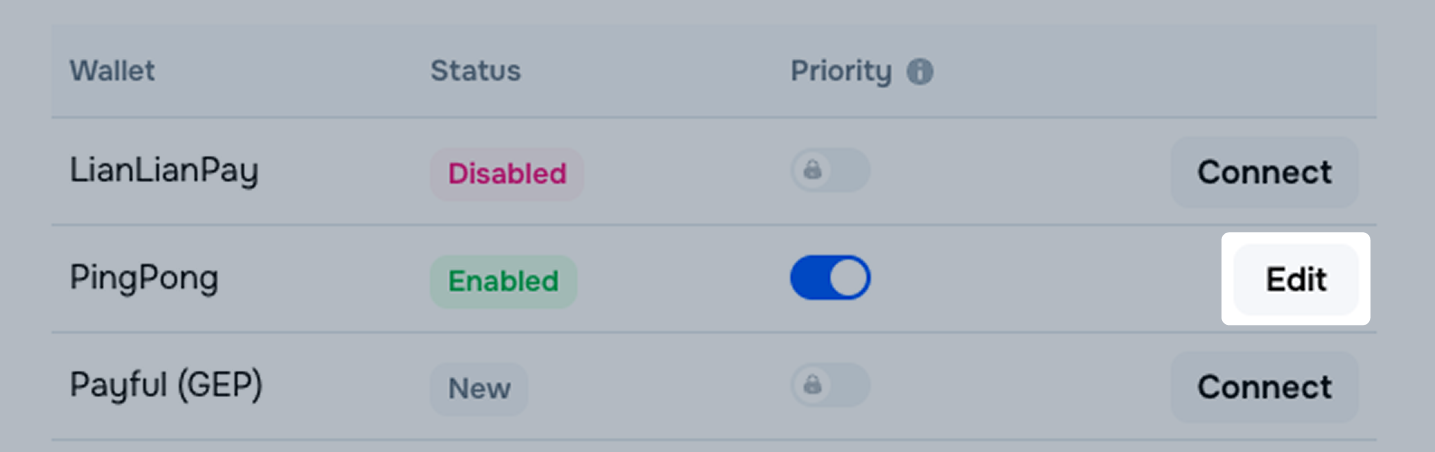Click the Disabled status badge
The width and height of the screenshot is (1435, 452).
point(507,174)
